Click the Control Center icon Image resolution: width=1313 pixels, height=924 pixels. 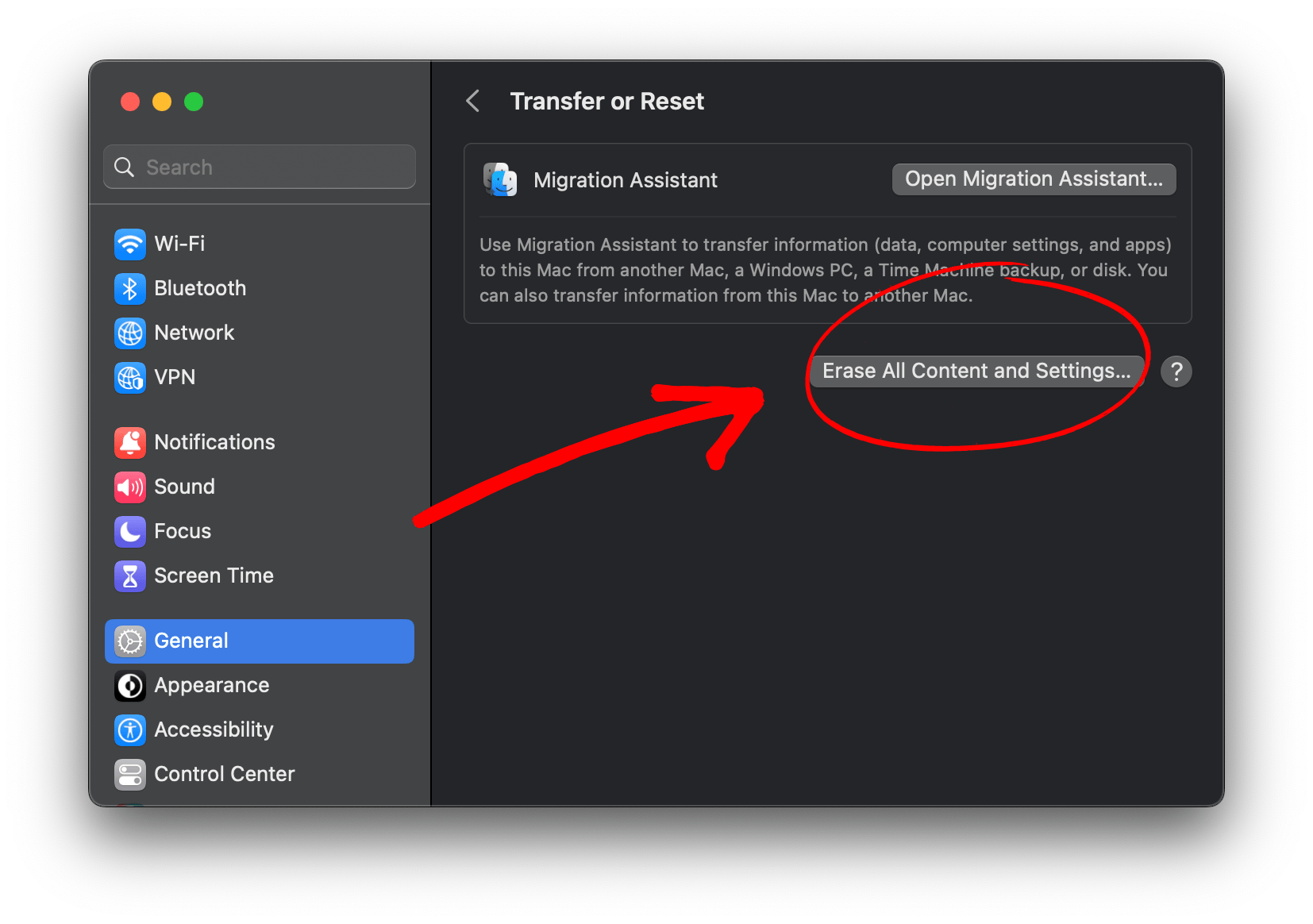(x=130, y=774)
